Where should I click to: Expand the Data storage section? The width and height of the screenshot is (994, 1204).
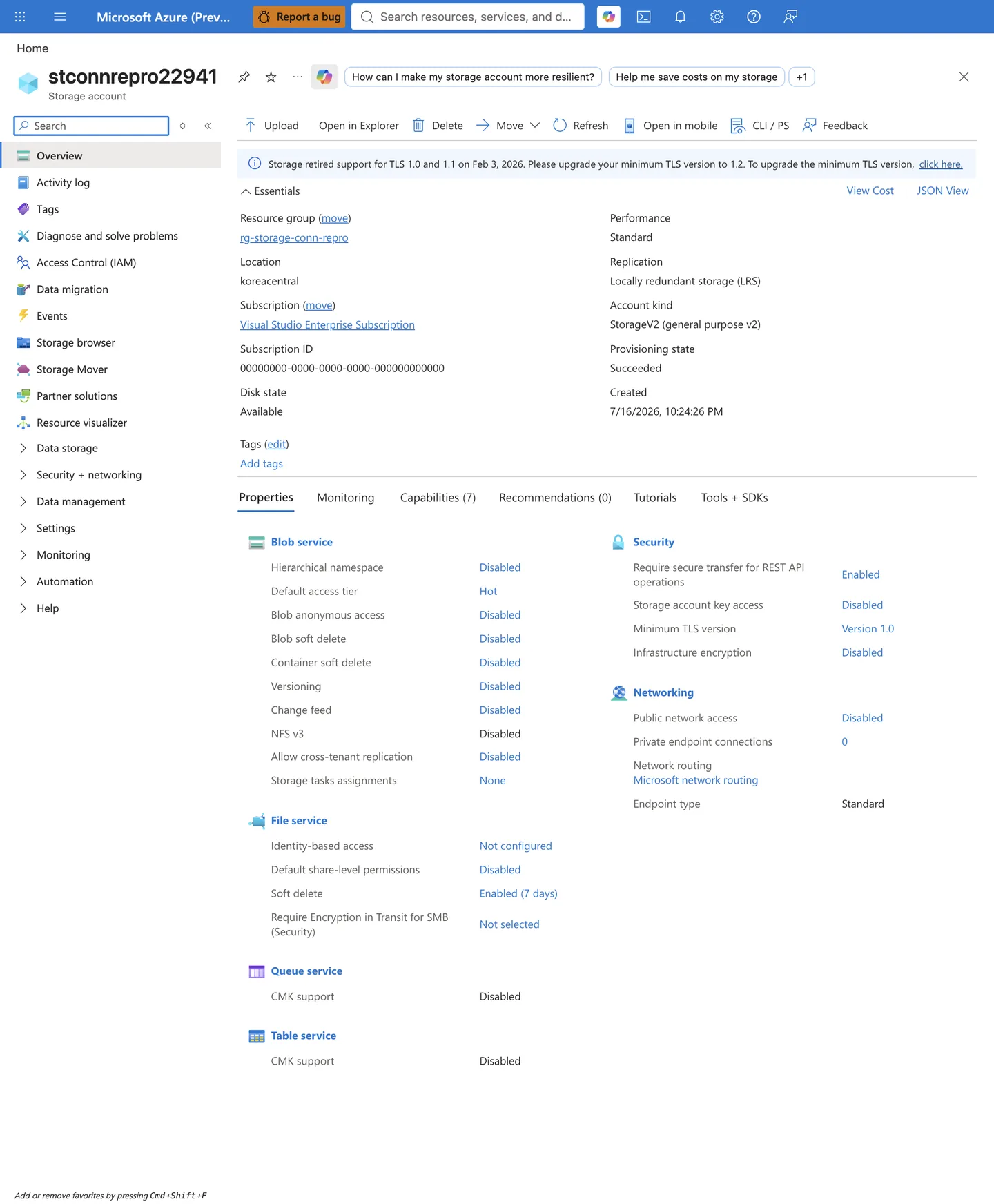[67, 448]
